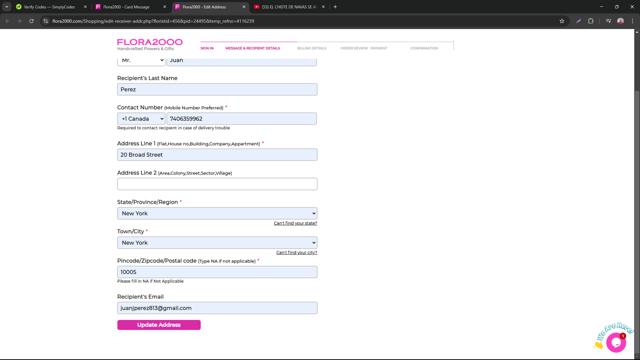Go back to previous page
This screenshot has width=640, height=360.
tap(7, 21)
